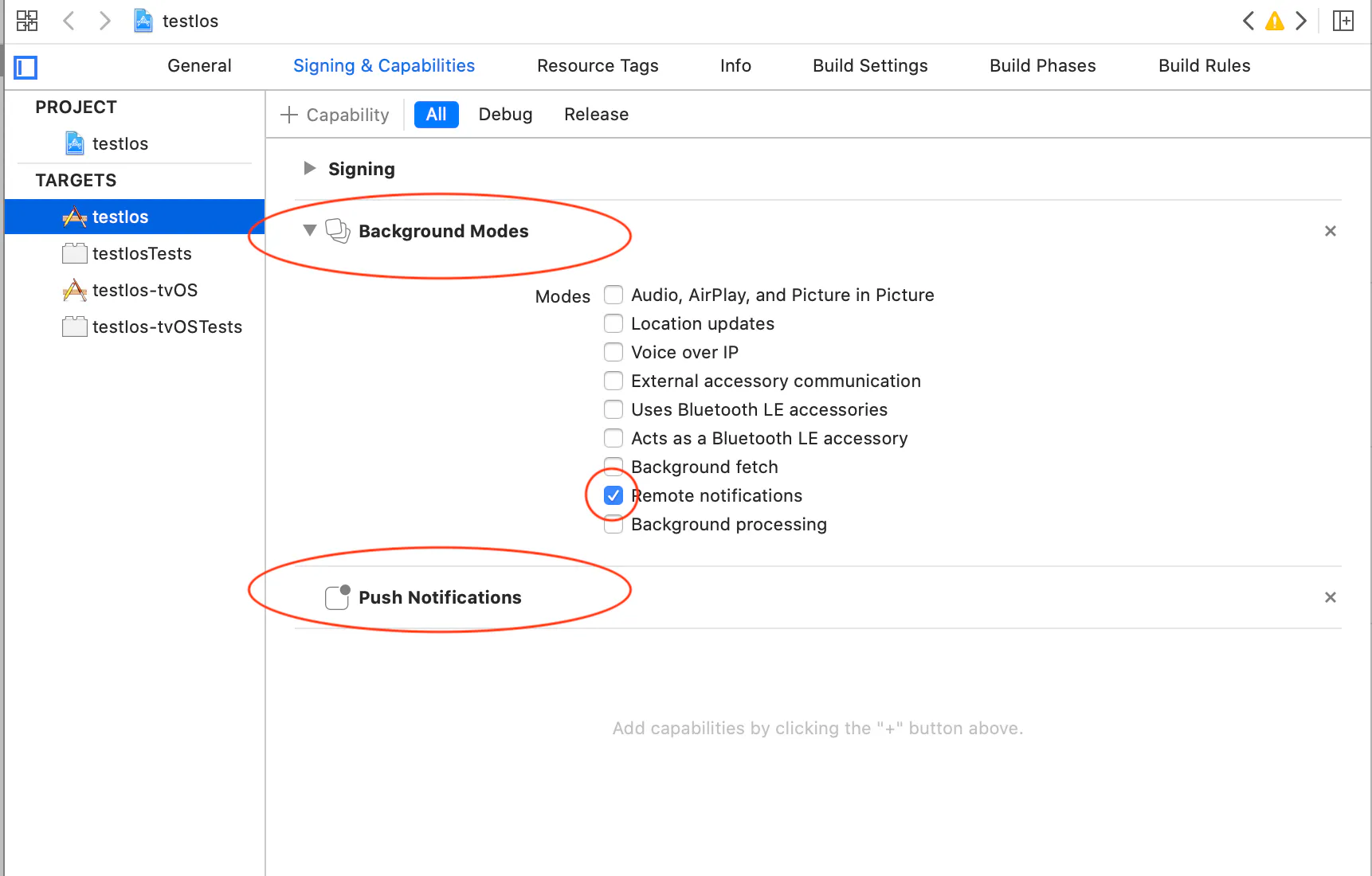Open the related items grid menu
The width and height of the screenshot is (1372, 876).
click(27, 21)
